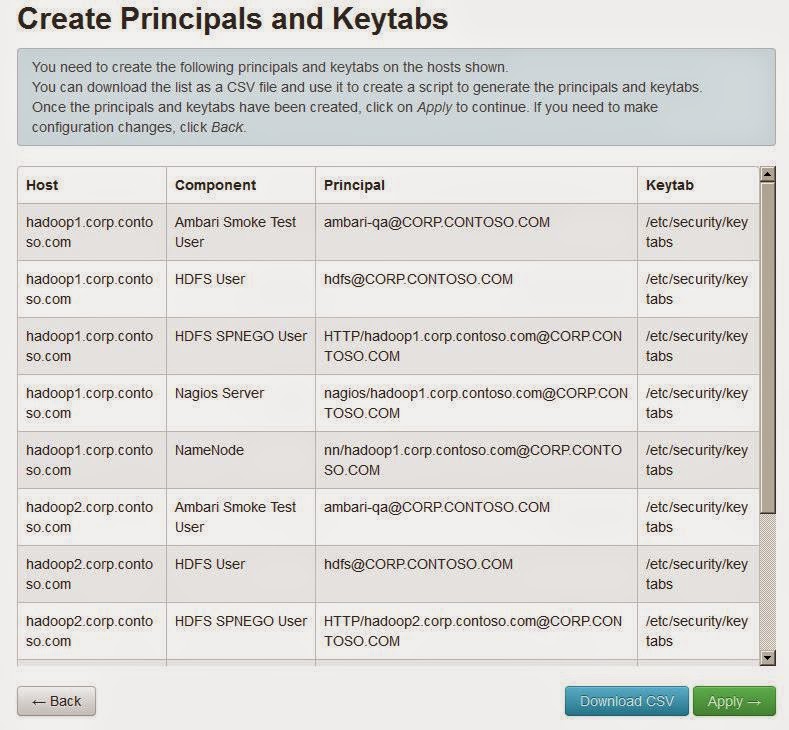Click the Keytab column header

669,185
